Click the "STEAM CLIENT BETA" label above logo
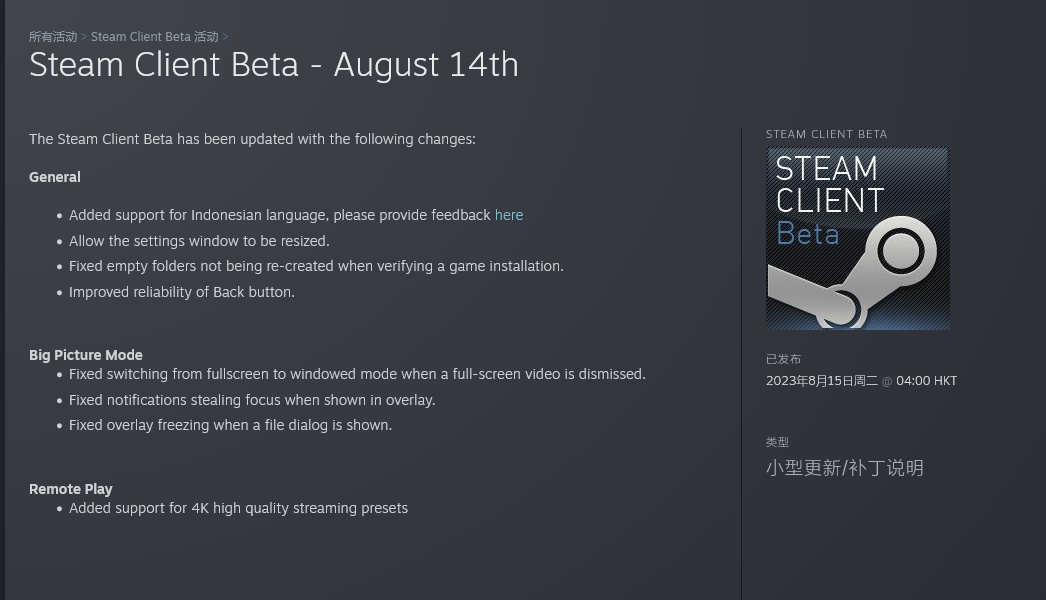The image size is (1046, 600). pyautogui.click(x=826, y=134)
